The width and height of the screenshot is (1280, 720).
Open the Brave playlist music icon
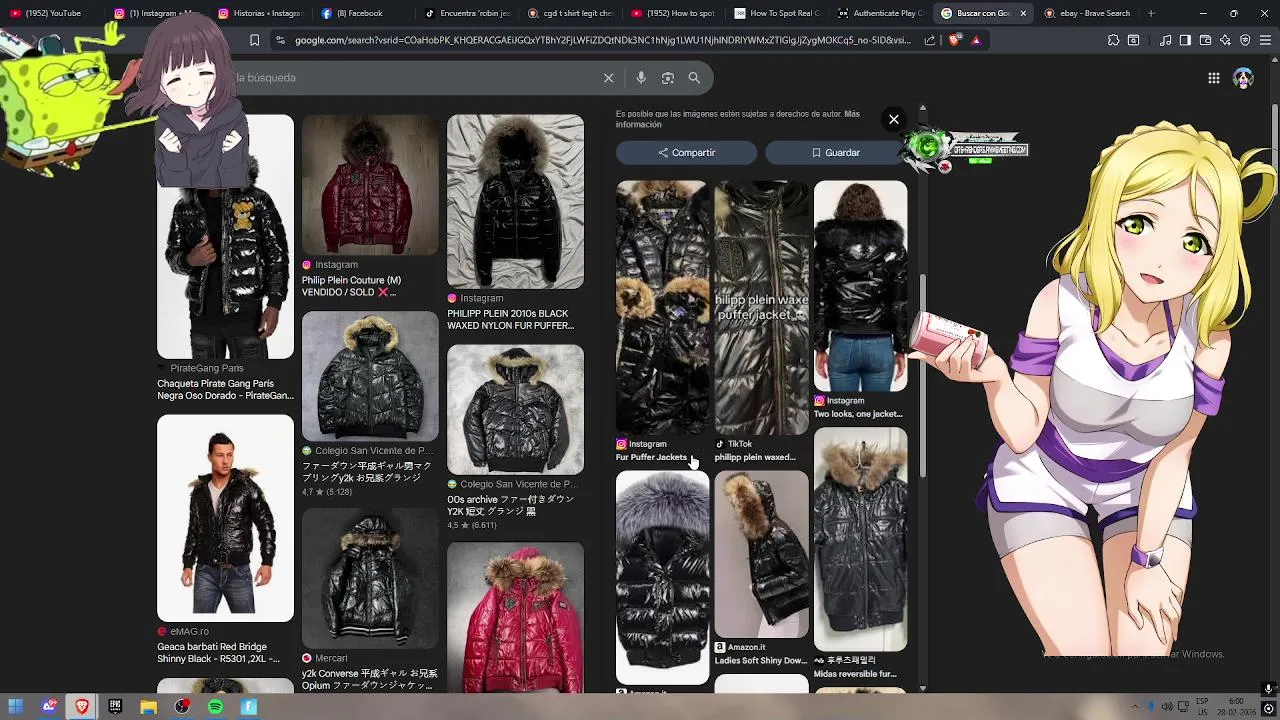[x=1166, y=40]
